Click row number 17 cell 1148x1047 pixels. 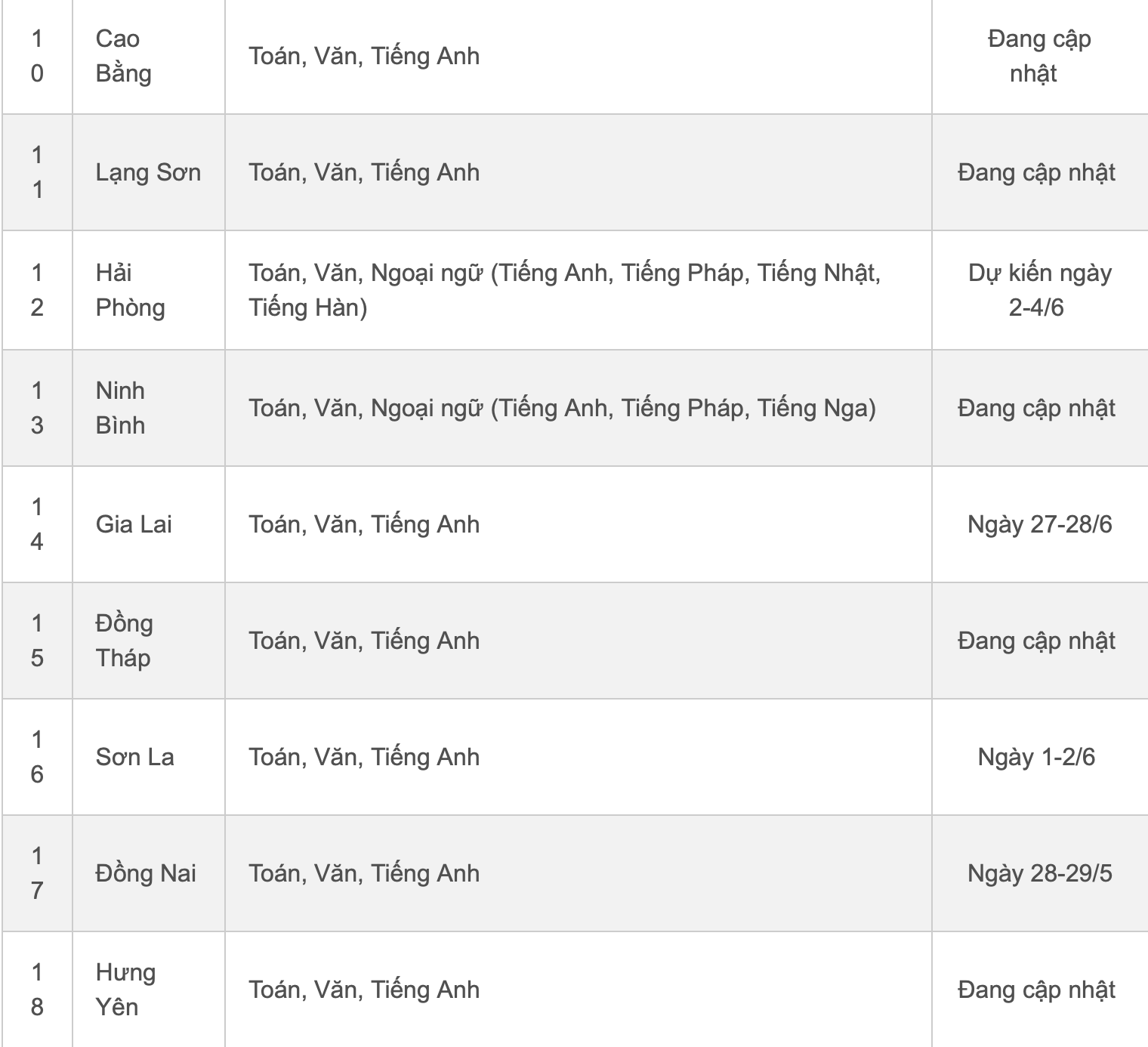37,873
